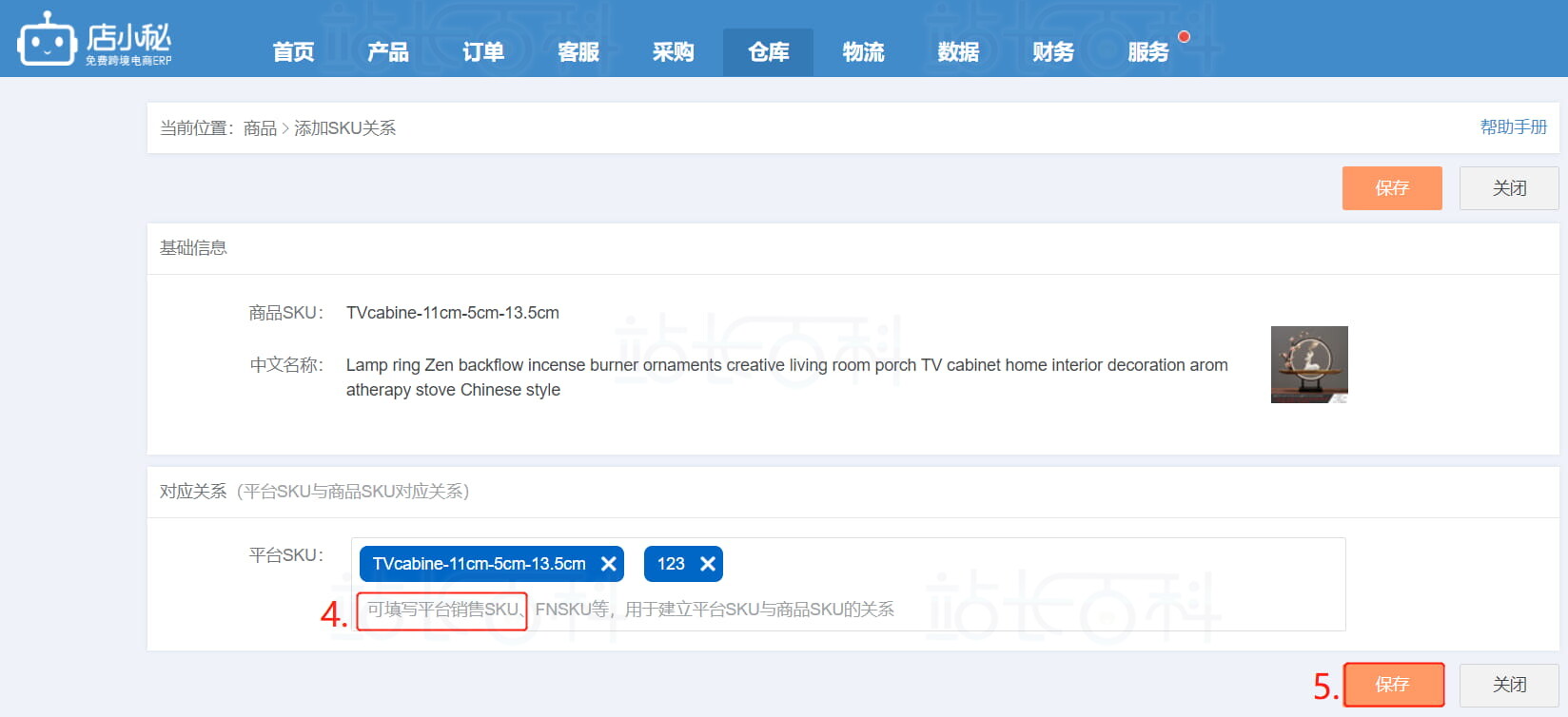Open the 产品 menu
The width and height of the screenshot is (1568, 717).
(388, 52)
